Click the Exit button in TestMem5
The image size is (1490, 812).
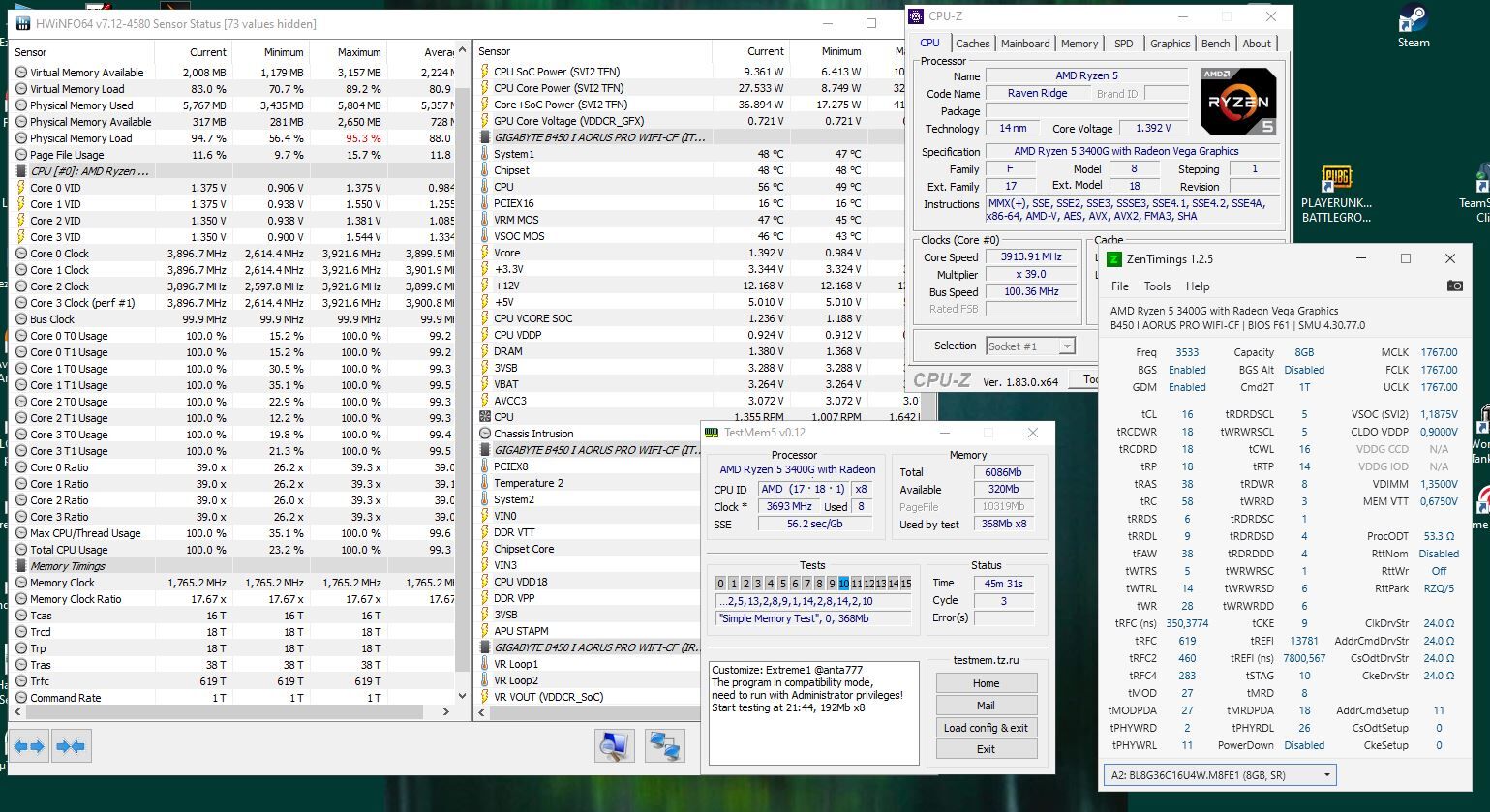[986, 749]
